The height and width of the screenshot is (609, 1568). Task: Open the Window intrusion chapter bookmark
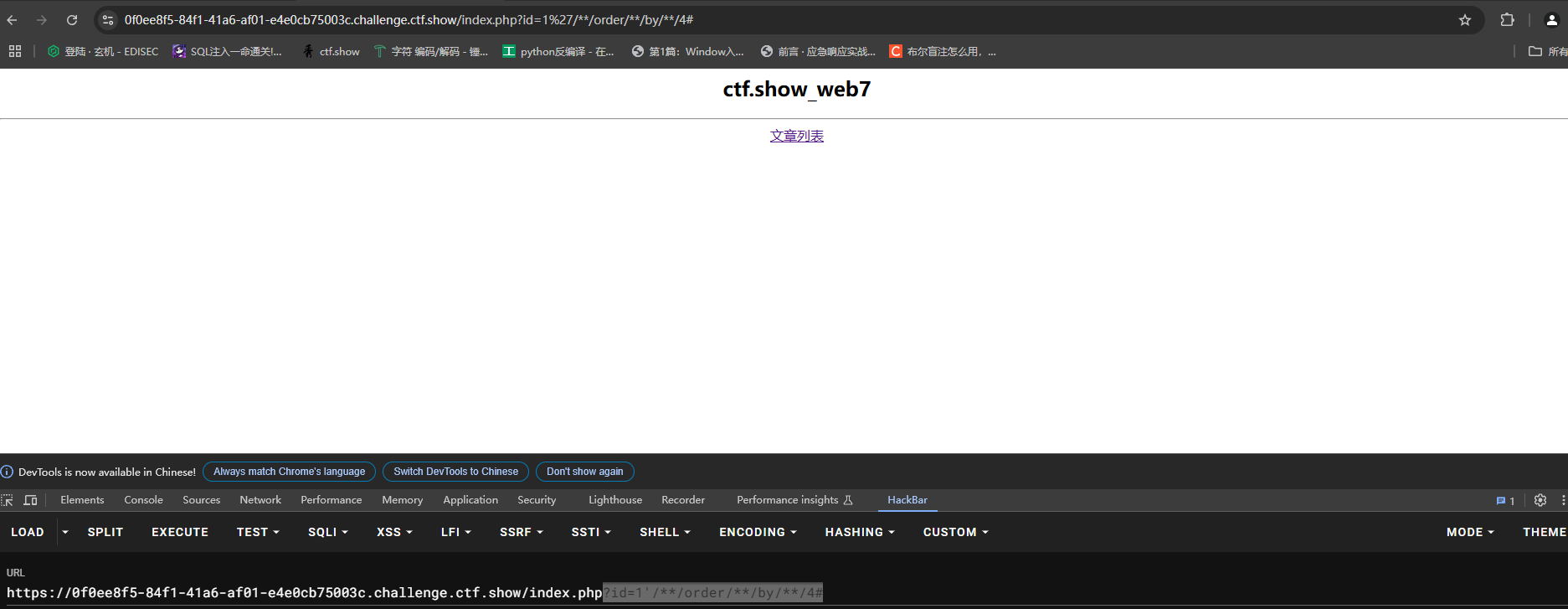[x=688, y=51]
